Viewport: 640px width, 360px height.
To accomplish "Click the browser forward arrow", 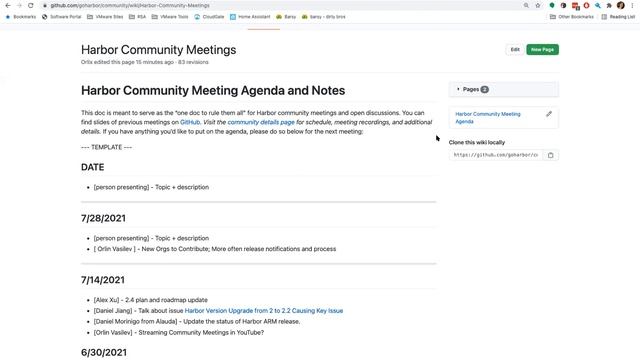I will tap(19, 5).
